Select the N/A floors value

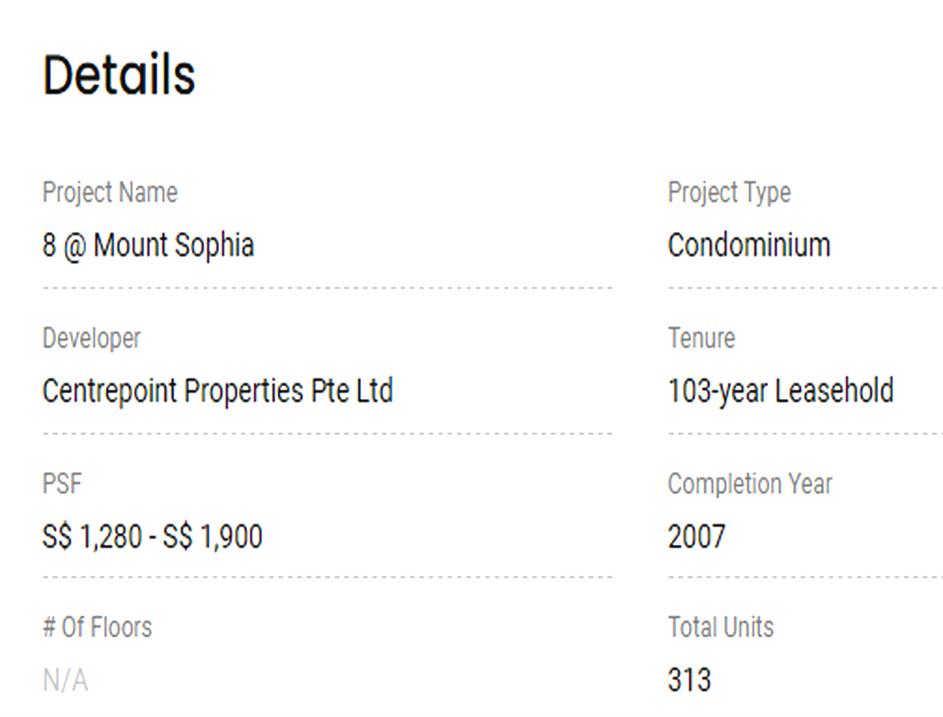coord(65,681)
